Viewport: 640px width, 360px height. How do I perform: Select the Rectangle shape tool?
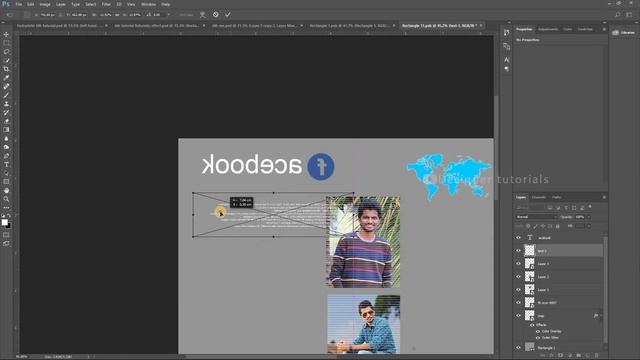pyautogui.click(x=6, y=182)
